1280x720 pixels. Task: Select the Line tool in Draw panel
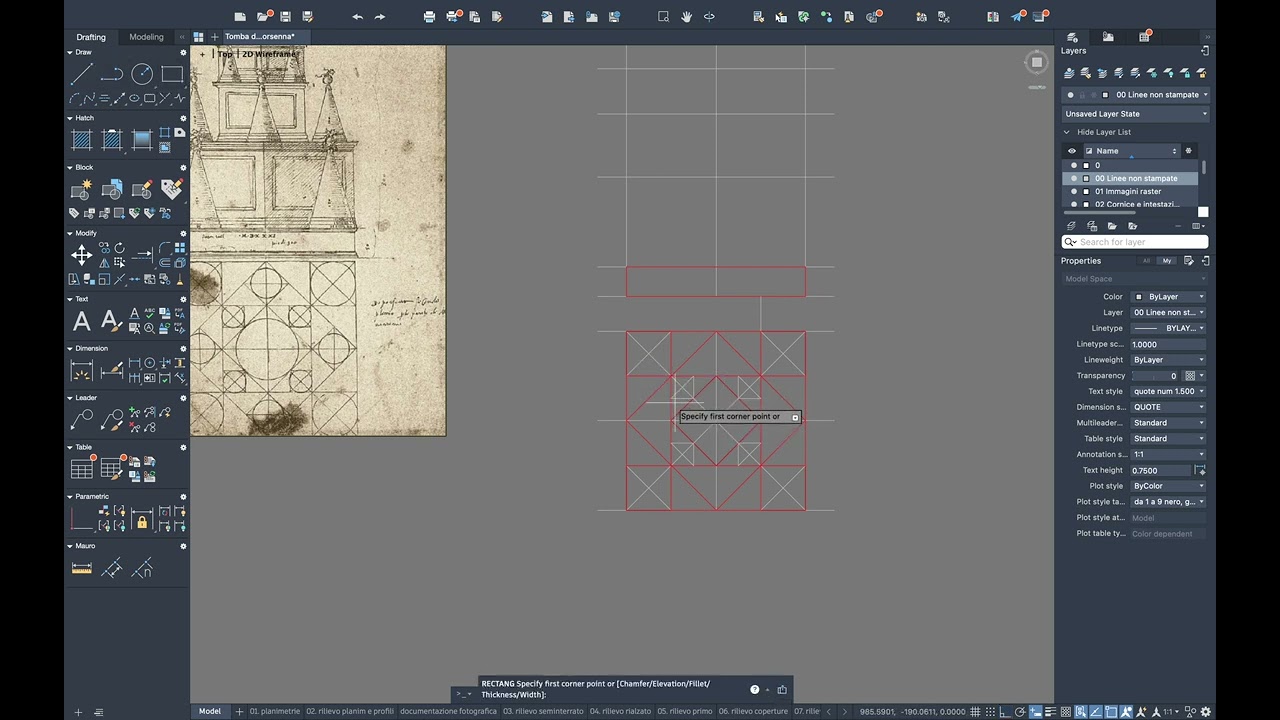point(82,73)
